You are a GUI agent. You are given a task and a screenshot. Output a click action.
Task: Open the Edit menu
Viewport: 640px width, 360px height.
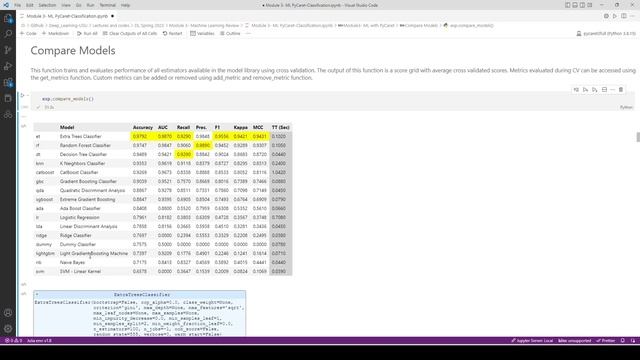point(30,5)
